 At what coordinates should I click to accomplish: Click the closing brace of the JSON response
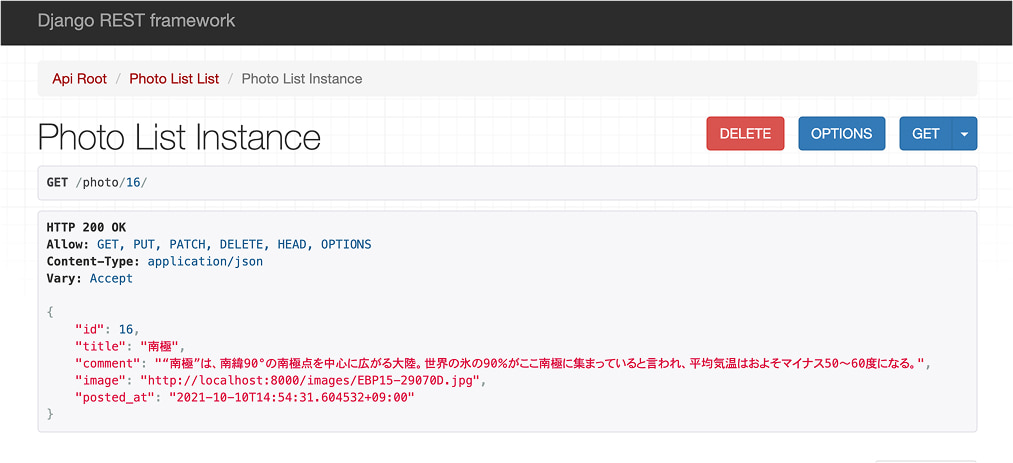coord(50,414)
